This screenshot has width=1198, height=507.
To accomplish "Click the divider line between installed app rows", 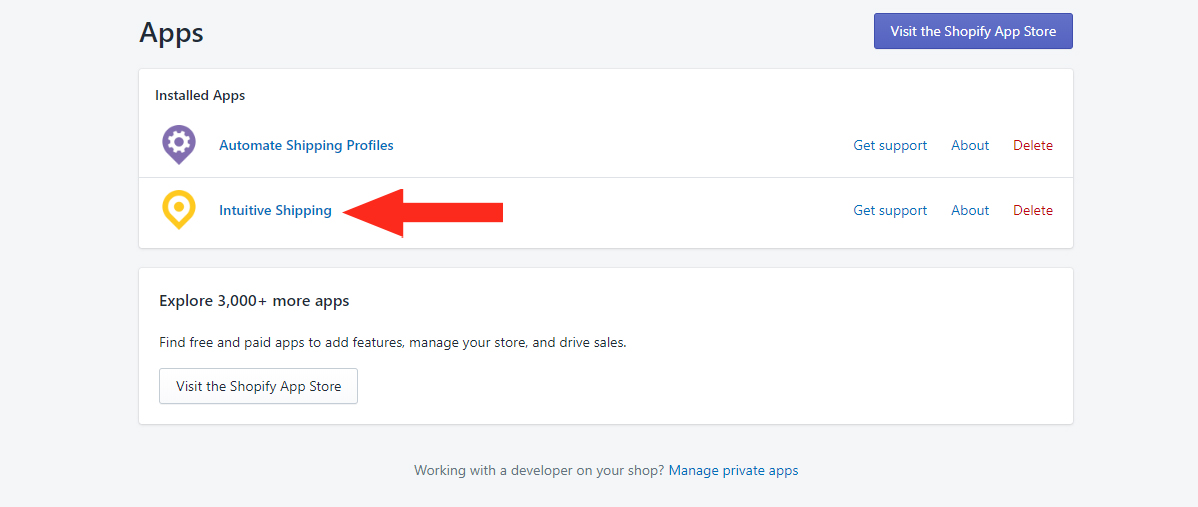I will (605, 178).
